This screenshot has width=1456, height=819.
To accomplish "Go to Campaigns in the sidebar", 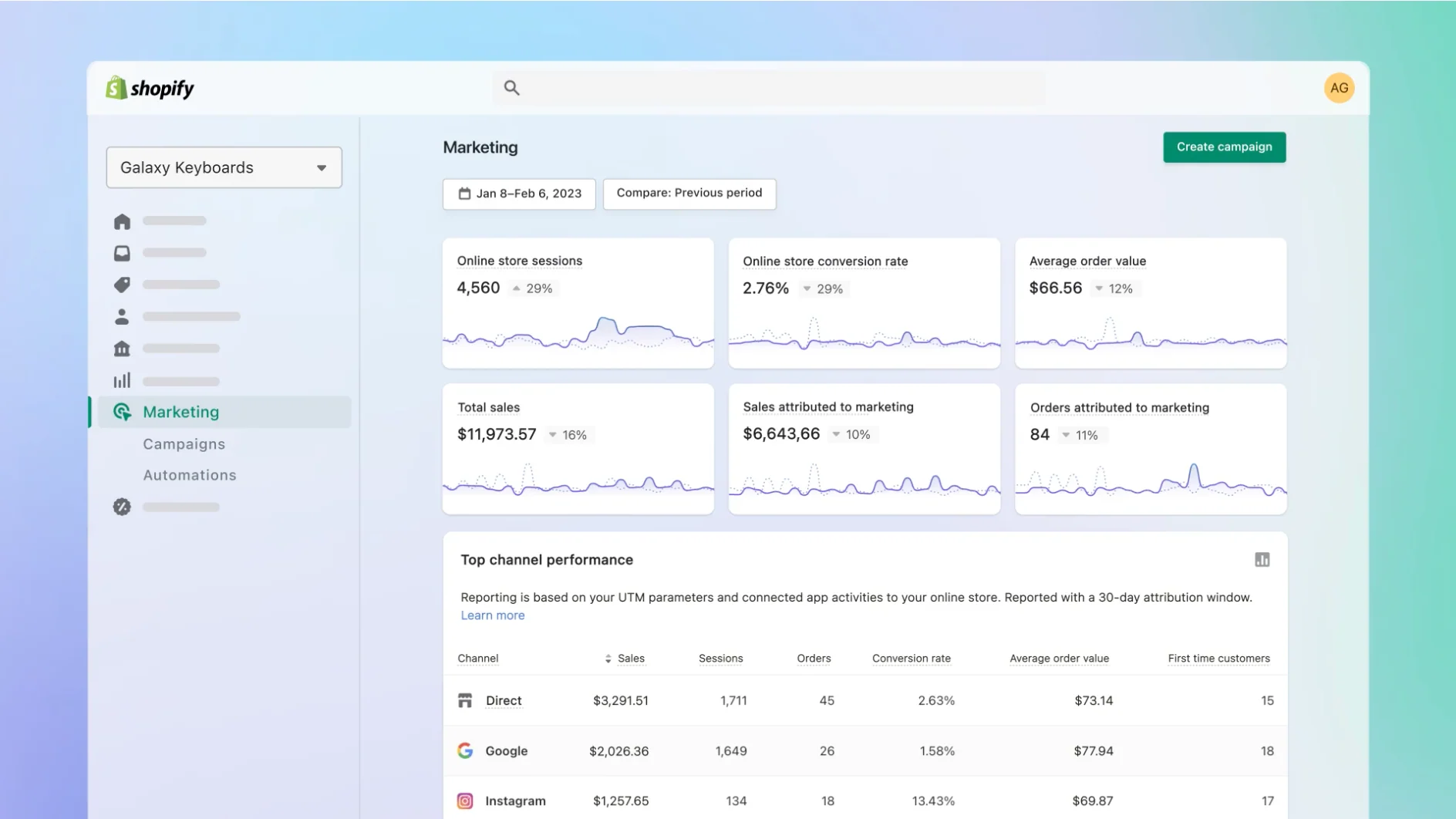I will [x=184, y=443].
